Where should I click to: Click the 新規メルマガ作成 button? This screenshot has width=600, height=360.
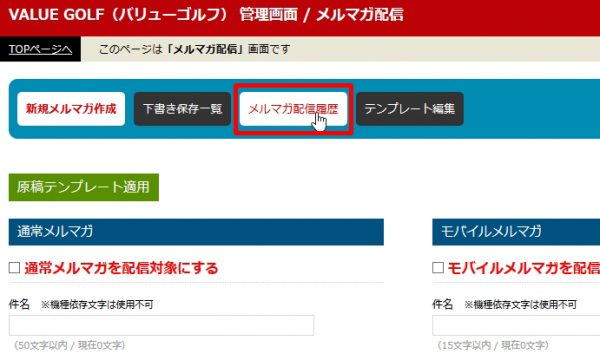tap(71, 109)
